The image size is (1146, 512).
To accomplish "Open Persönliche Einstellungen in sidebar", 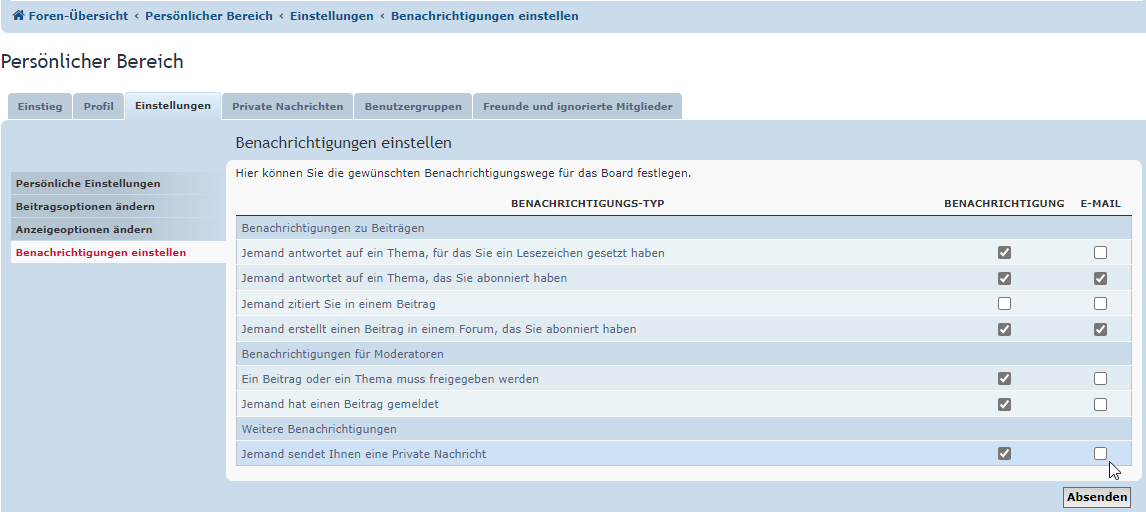I will 88,184.
